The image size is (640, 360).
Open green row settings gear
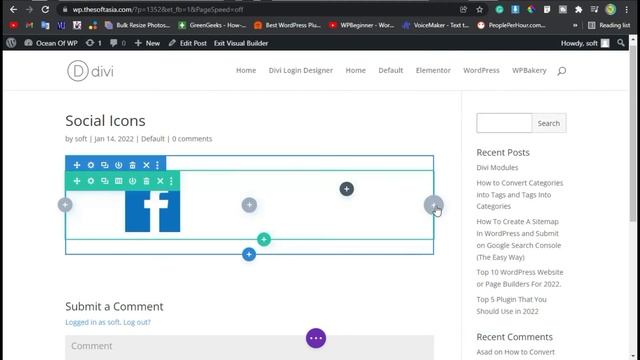point(91,181)
